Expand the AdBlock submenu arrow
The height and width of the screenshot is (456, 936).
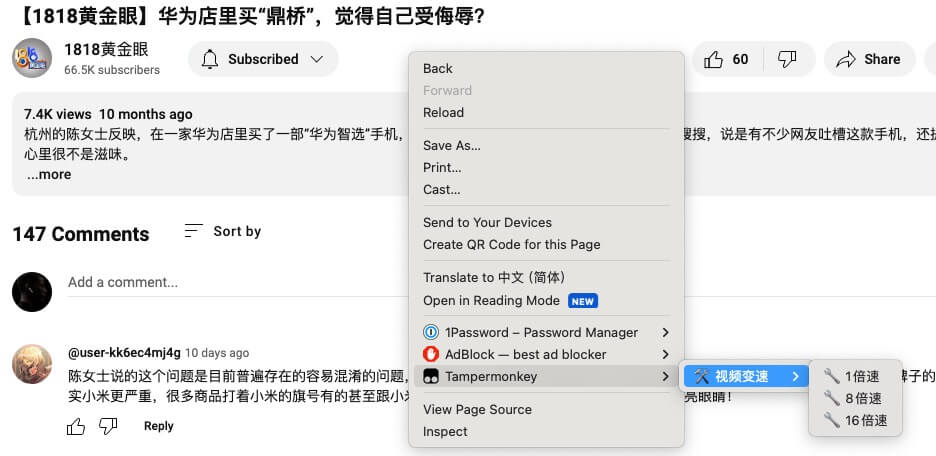(x=666, y=355)
